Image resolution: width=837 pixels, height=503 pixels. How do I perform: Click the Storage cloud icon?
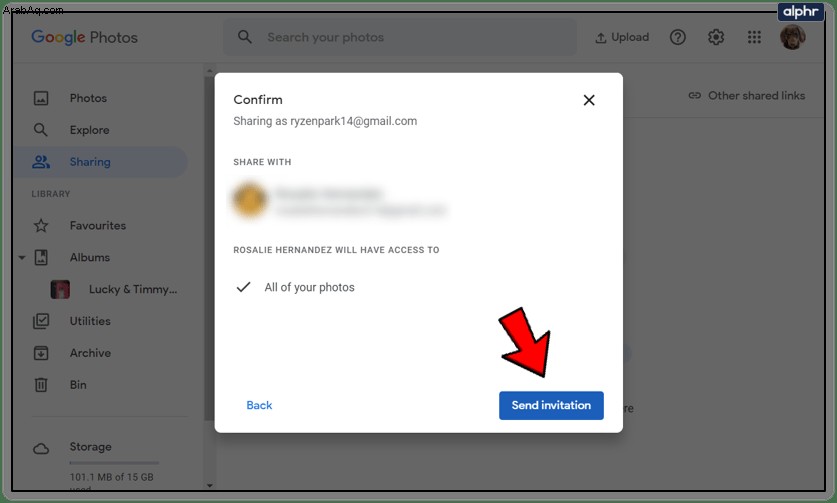pos(41,449)
